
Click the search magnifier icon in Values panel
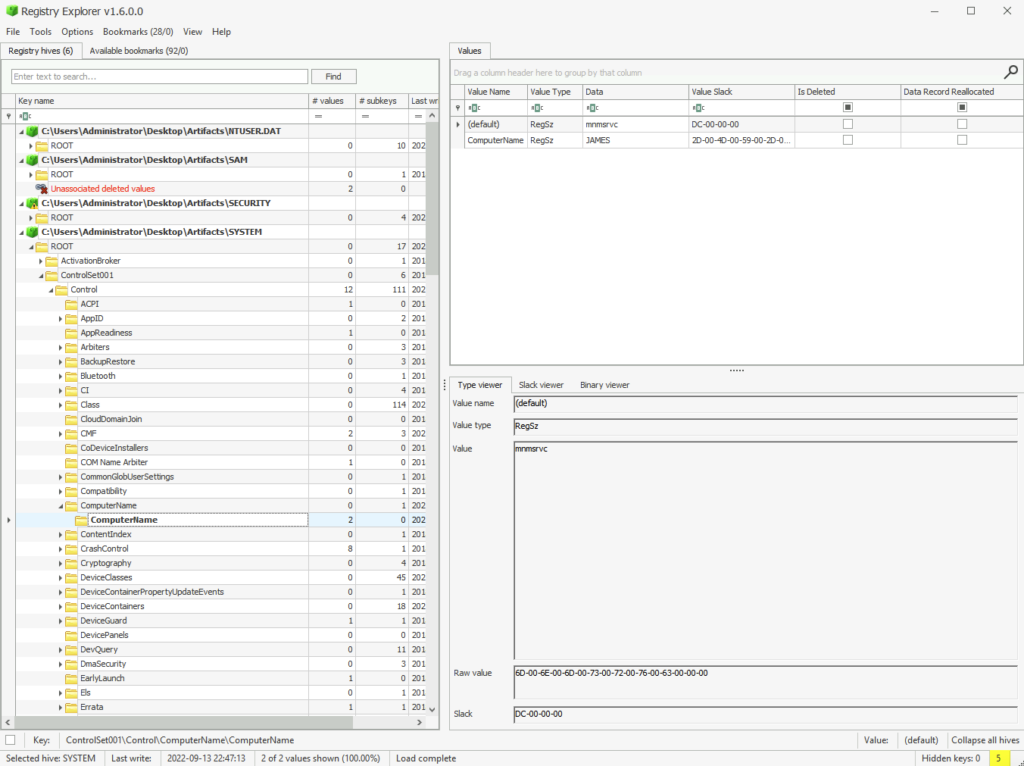pos(1010,72)
